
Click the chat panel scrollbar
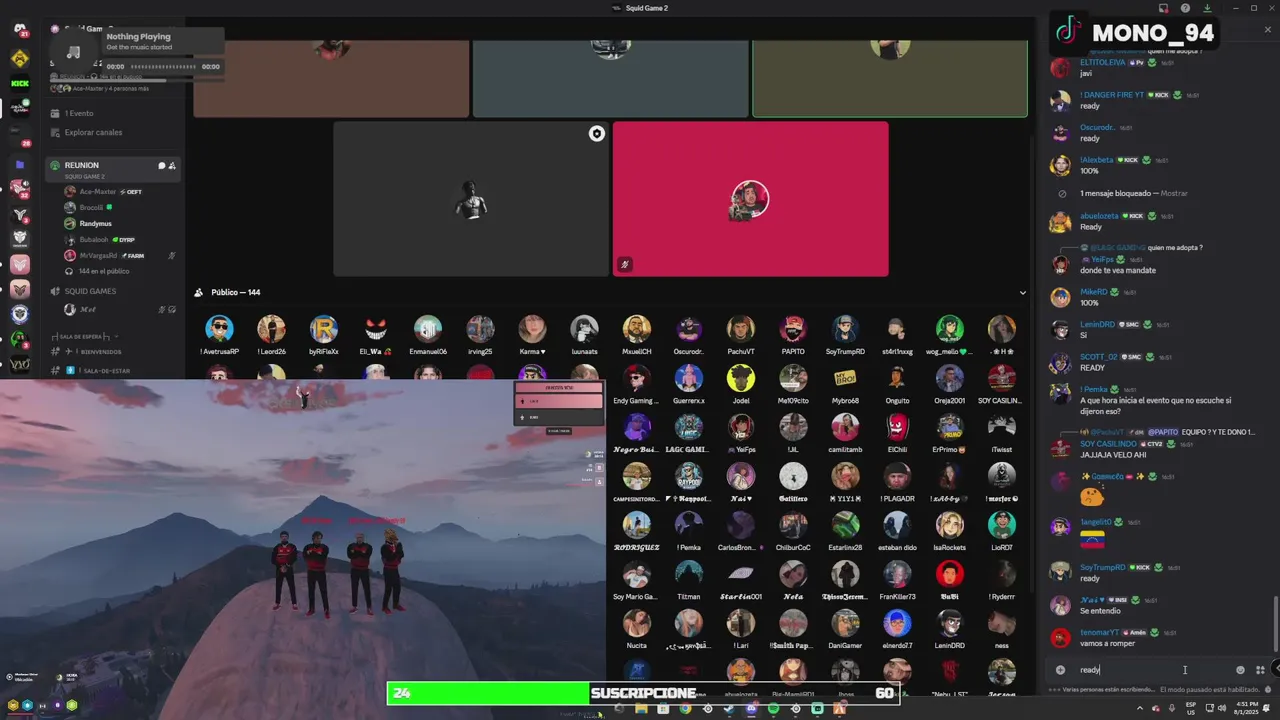coord(1275,622)
